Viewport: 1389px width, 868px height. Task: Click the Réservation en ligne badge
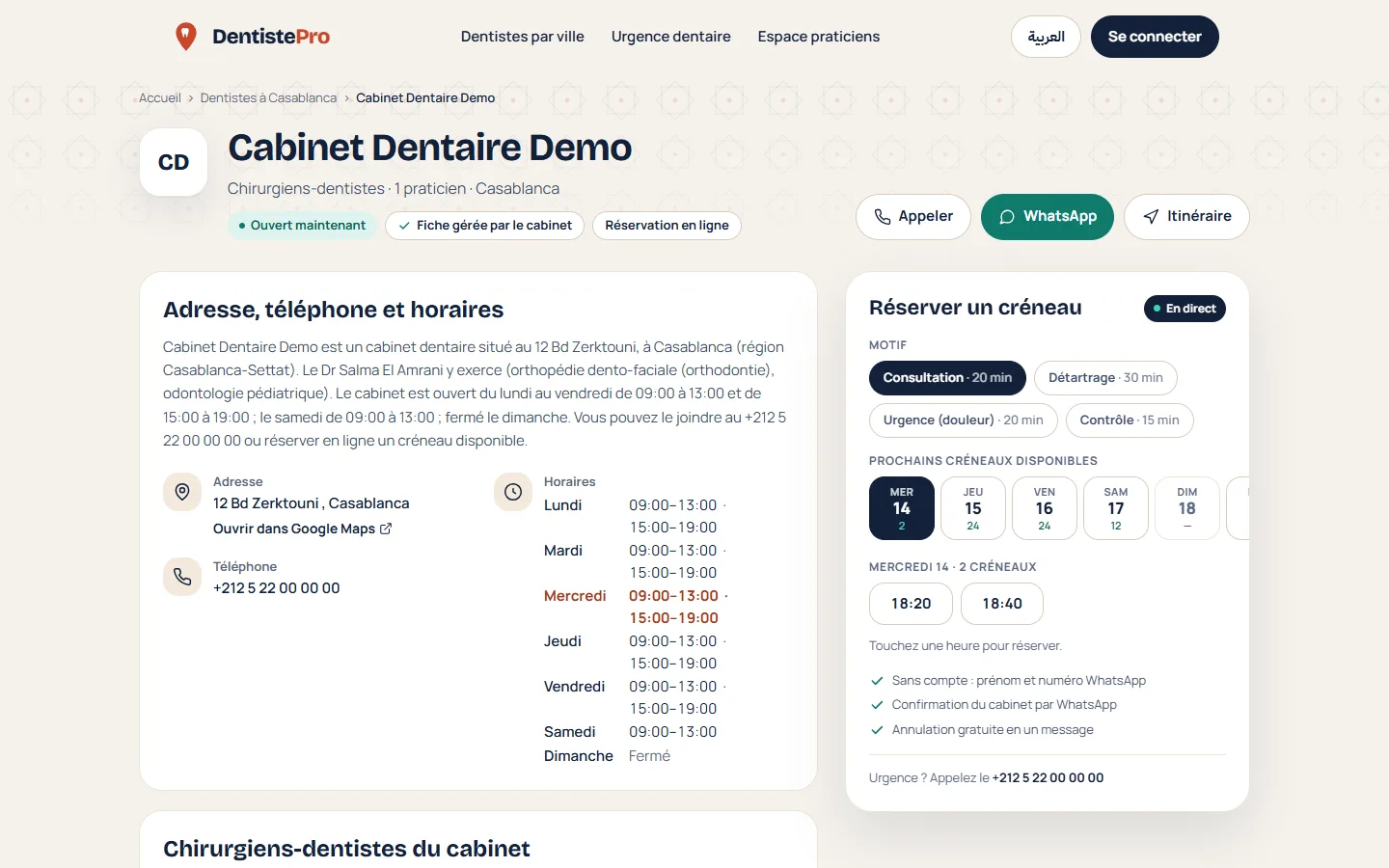(667, 226)
